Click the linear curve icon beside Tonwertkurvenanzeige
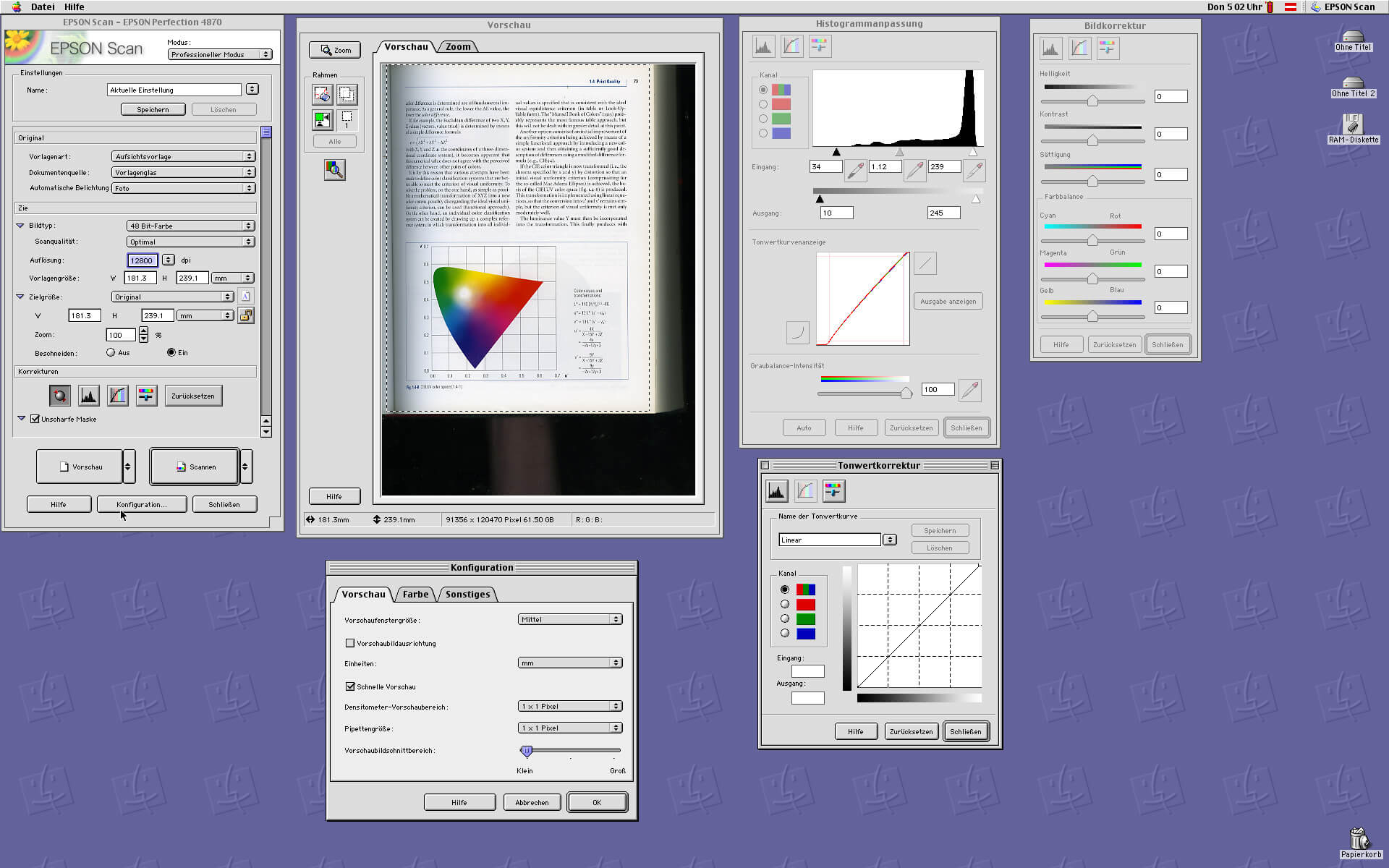Viewport: 1389px width, 868px height. pos(925,263)
